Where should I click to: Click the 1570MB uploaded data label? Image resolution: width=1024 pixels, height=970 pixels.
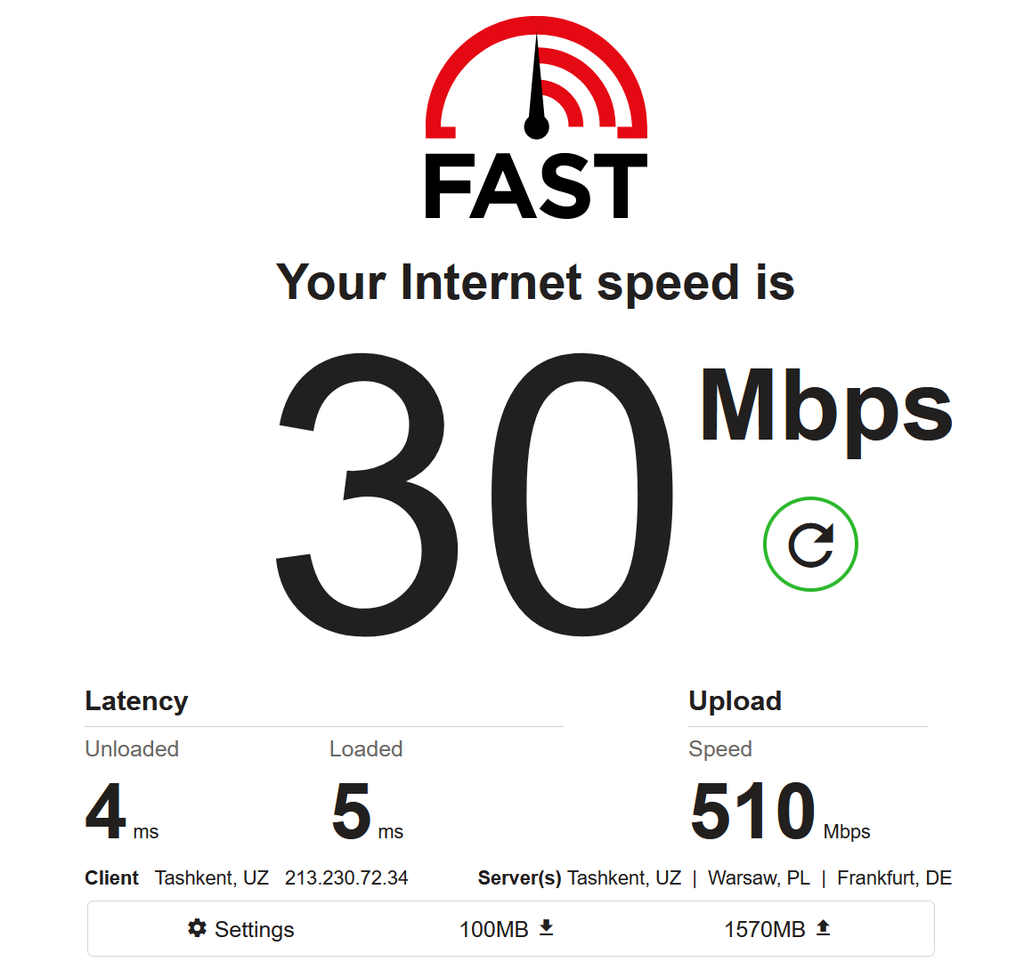coord(765,929)
